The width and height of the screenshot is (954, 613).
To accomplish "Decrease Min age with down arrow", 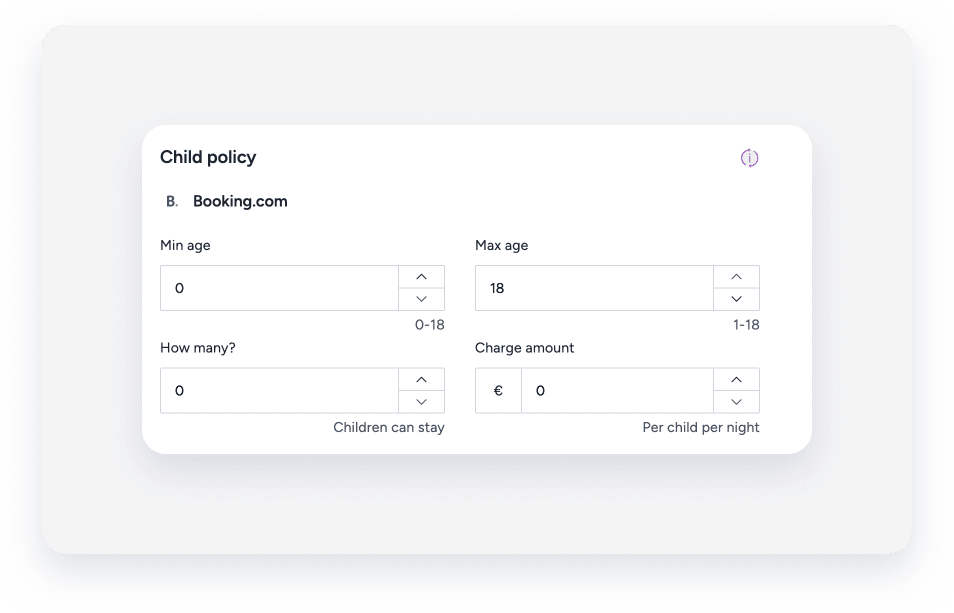I will click(422, 299).
